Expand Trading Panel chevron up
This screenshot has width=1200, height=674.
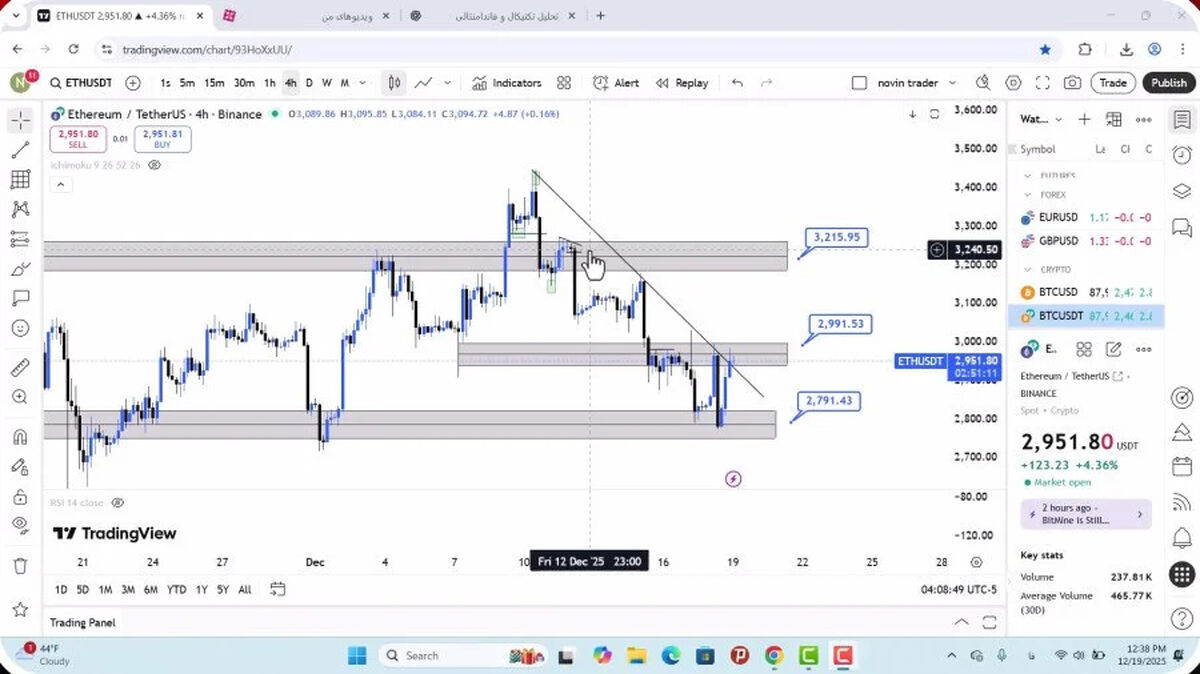961,622
